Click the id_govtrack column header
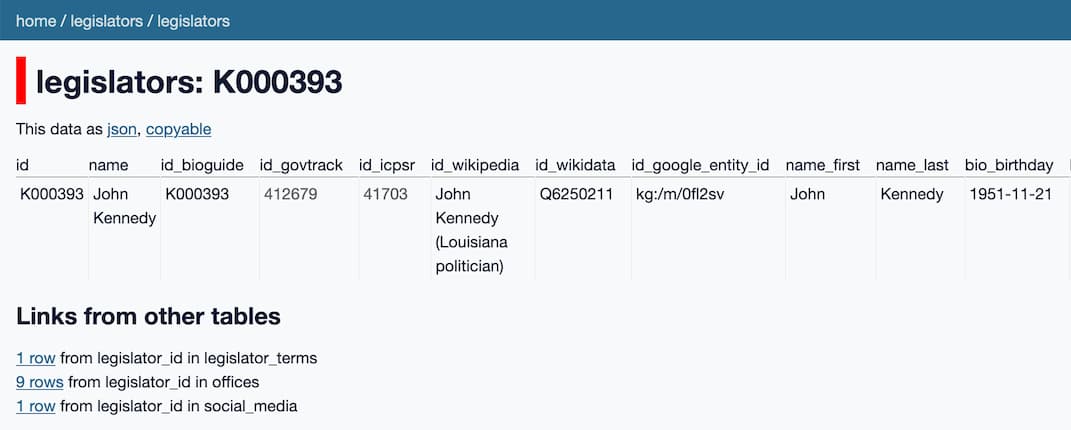1071x430 pixels. pyautogui.click(x=301, y=164)
